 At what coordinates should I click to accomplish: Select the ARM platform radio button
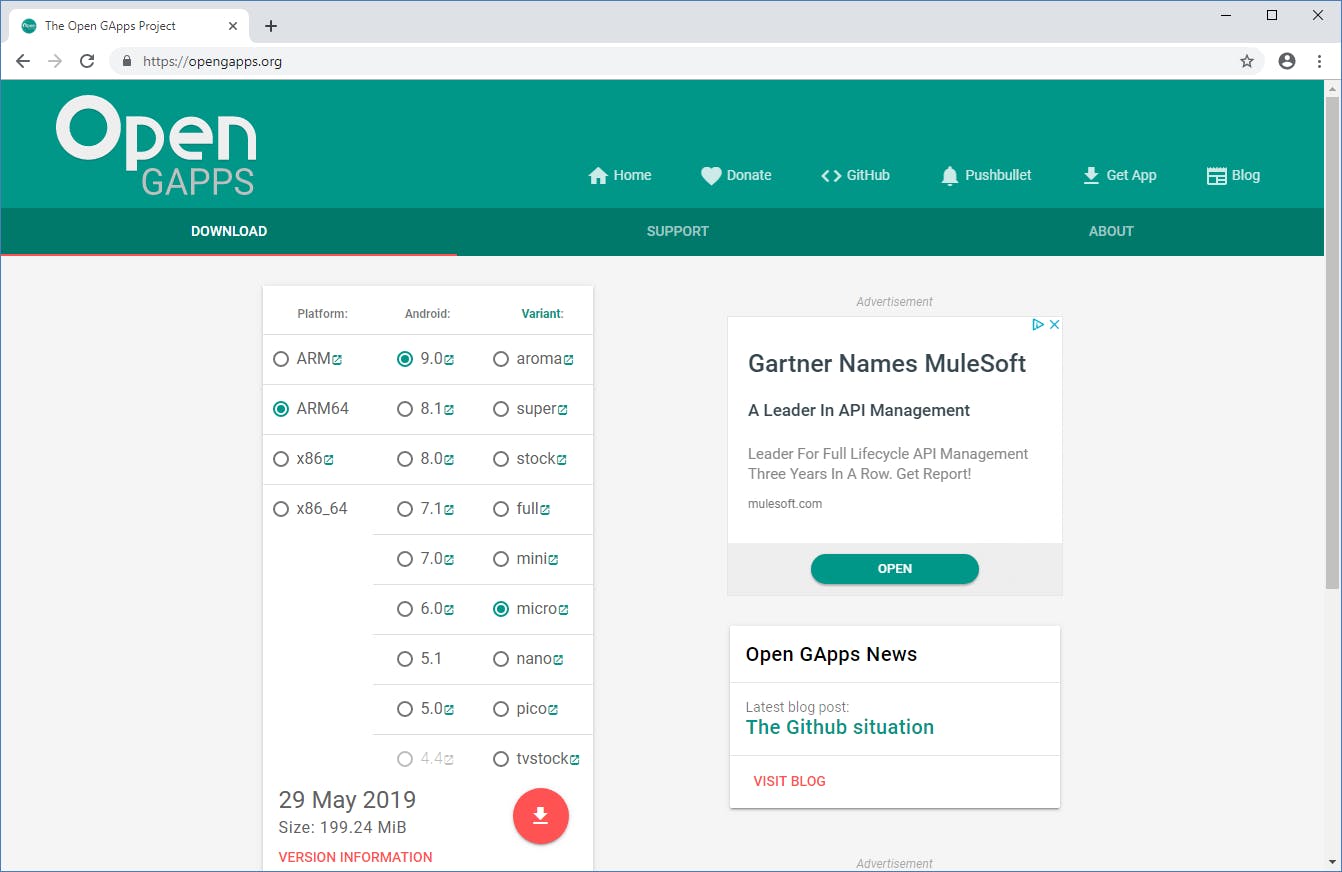coord(281,359)
